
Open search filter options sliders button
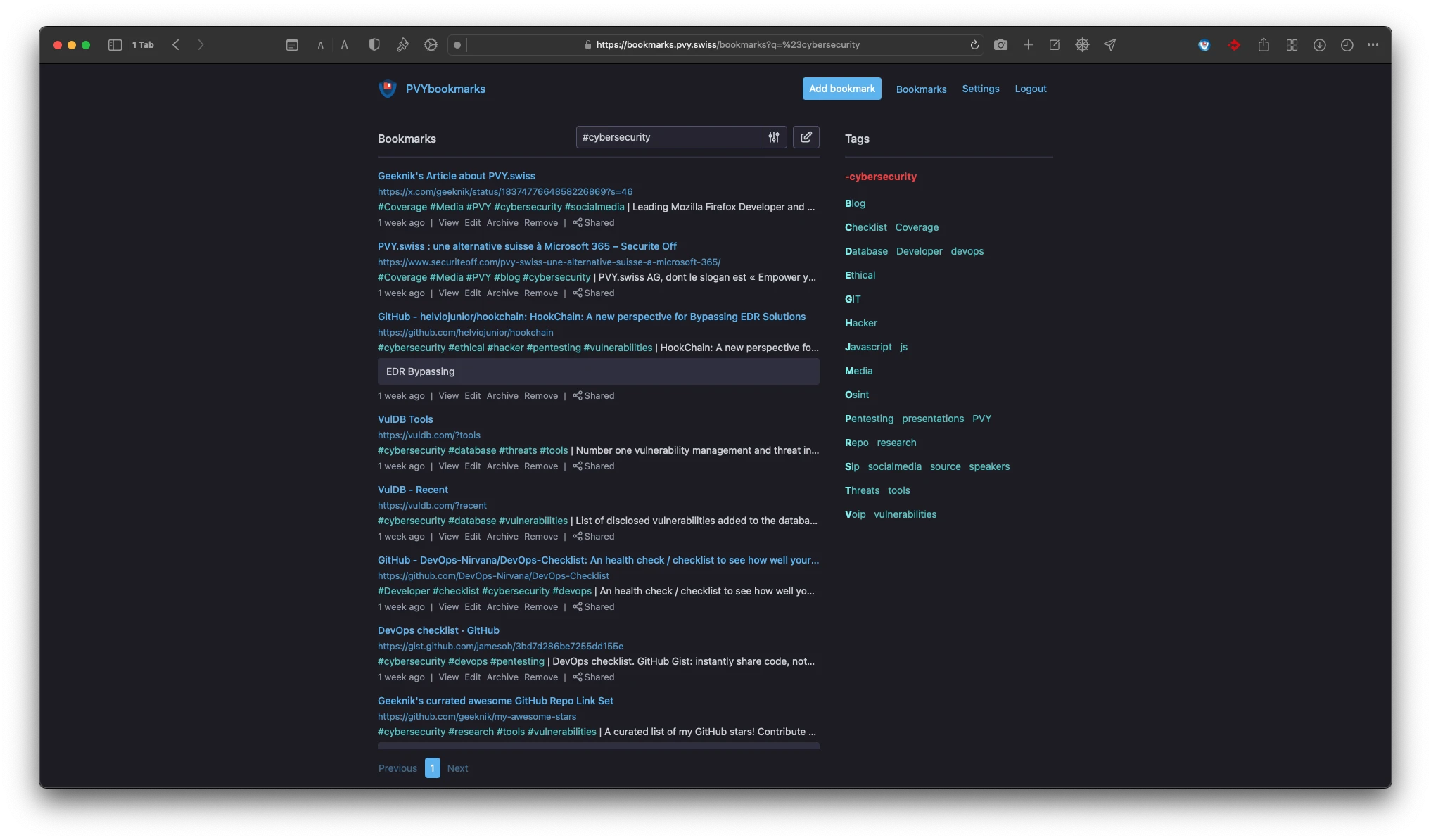[774, 137]
